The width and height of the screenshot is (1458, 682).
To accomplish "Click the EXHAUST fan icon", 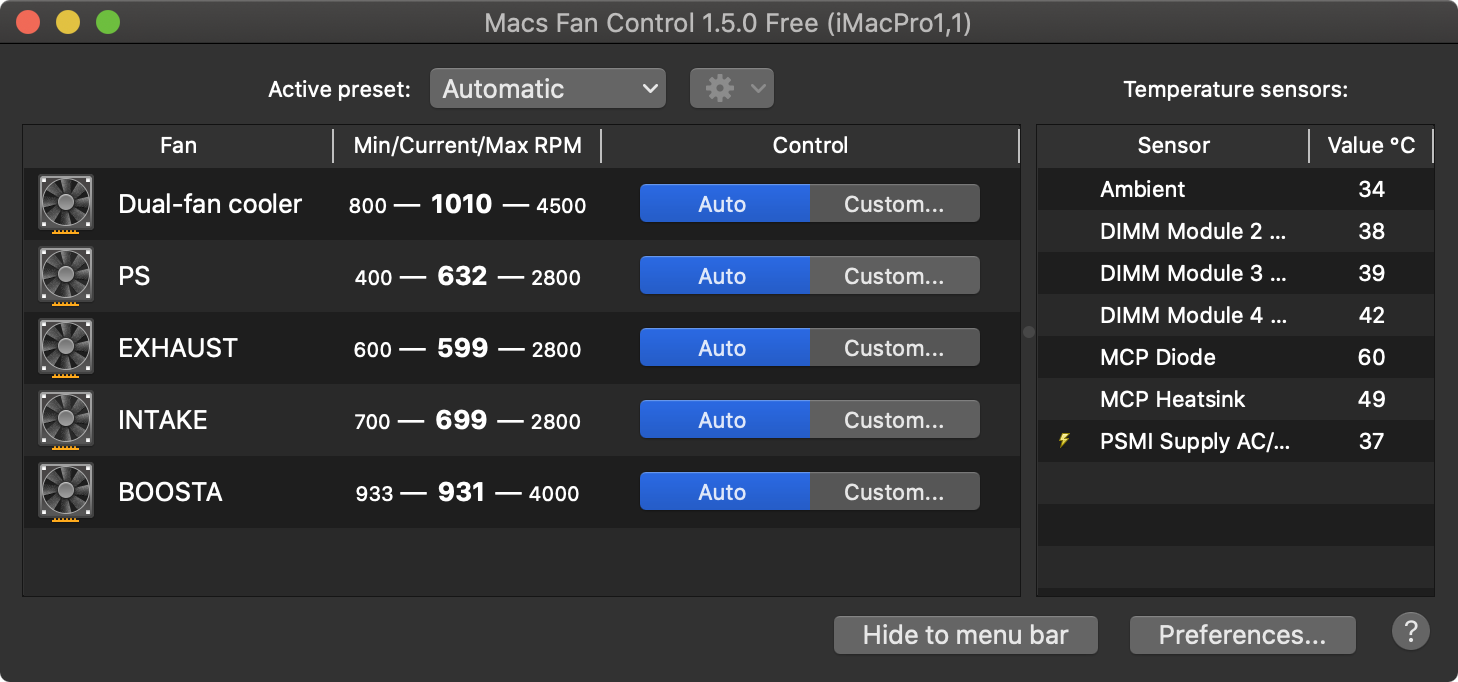I will [66, 348].
